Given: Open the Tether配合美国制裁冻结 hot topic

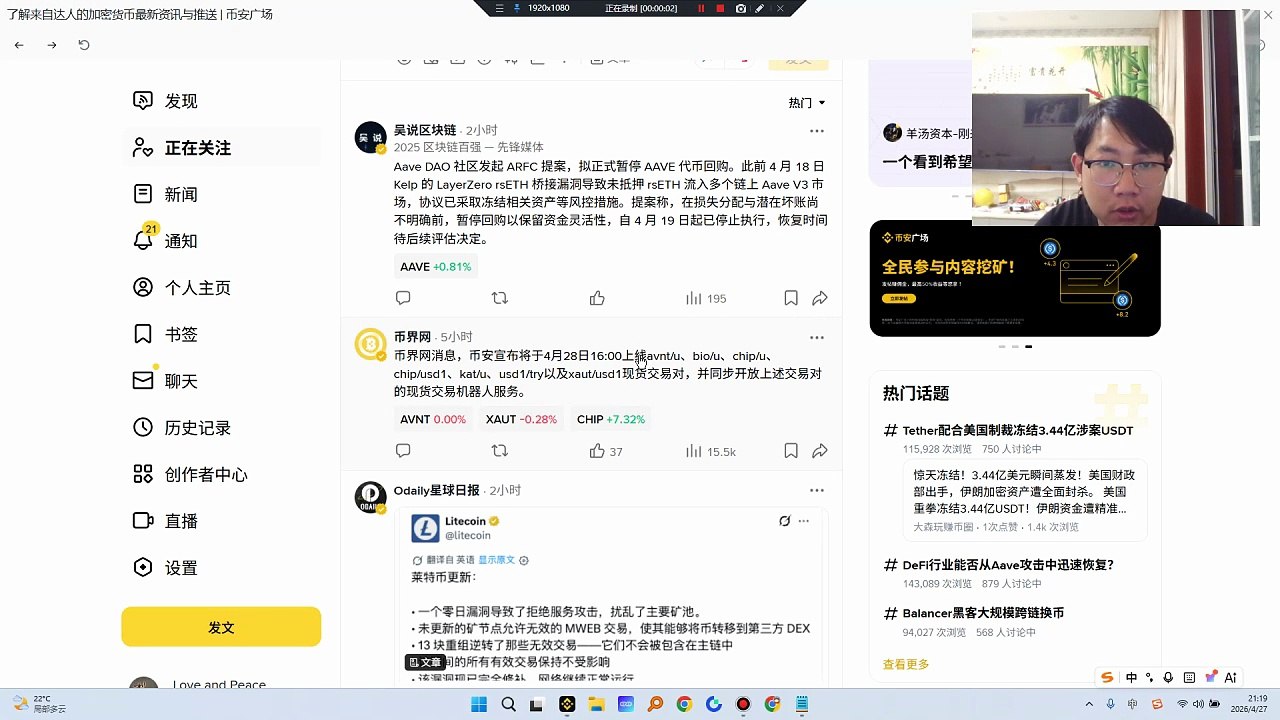Looking at the screenshot, I should [x=1018, y=431].
